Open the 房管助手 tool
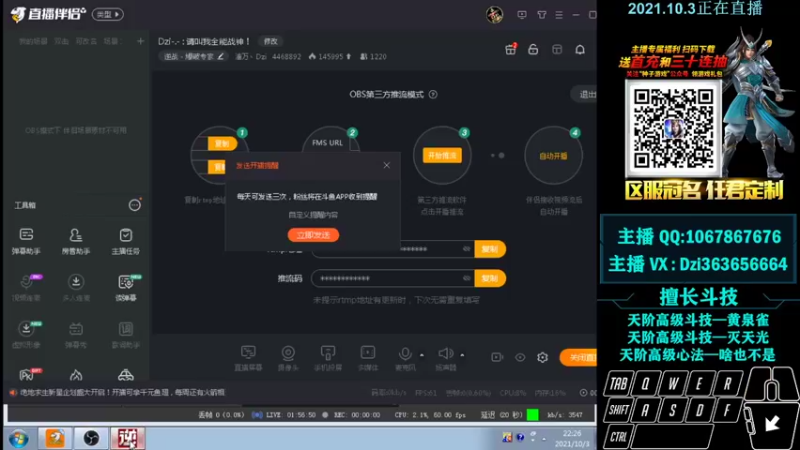The image size is (800, 450). (76, 241)
